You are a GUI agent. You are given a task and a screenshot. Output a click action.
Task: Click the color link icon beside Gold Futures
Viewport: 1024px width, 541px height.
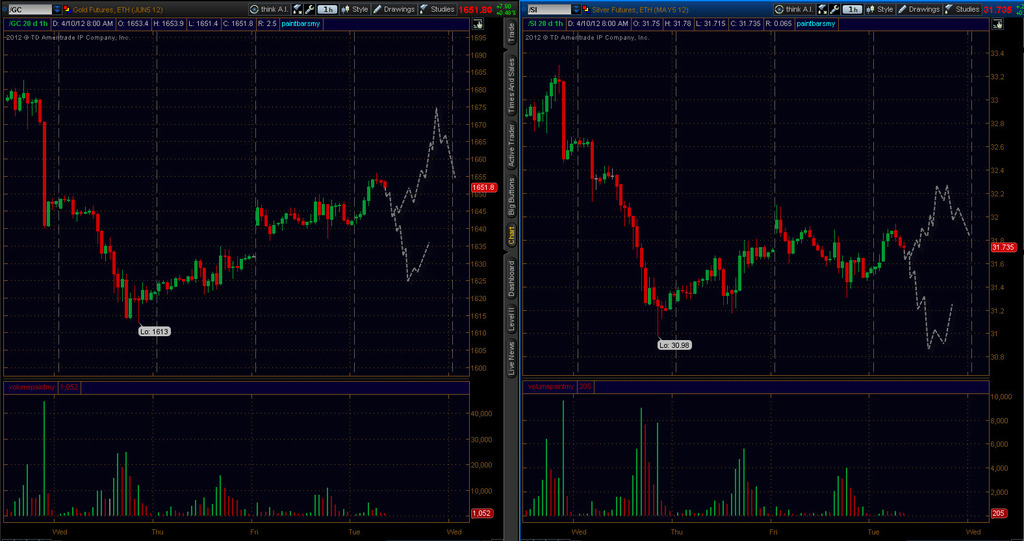(x=67, y=9)
